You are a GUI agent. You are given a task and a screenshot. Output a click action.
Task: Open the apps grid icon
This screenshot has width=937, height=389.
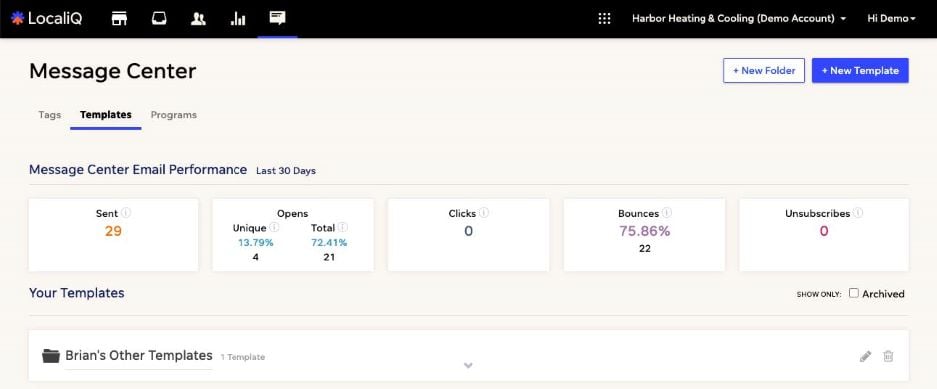tap(604, 19)
